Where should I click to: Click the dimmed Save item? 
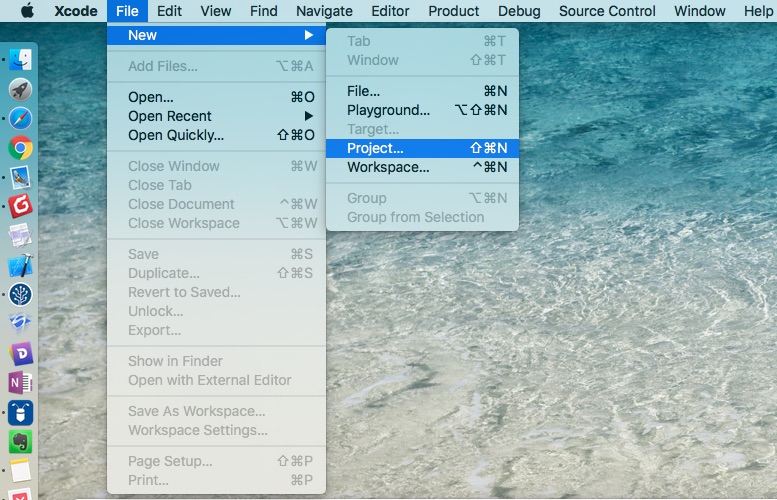point(217,254)
